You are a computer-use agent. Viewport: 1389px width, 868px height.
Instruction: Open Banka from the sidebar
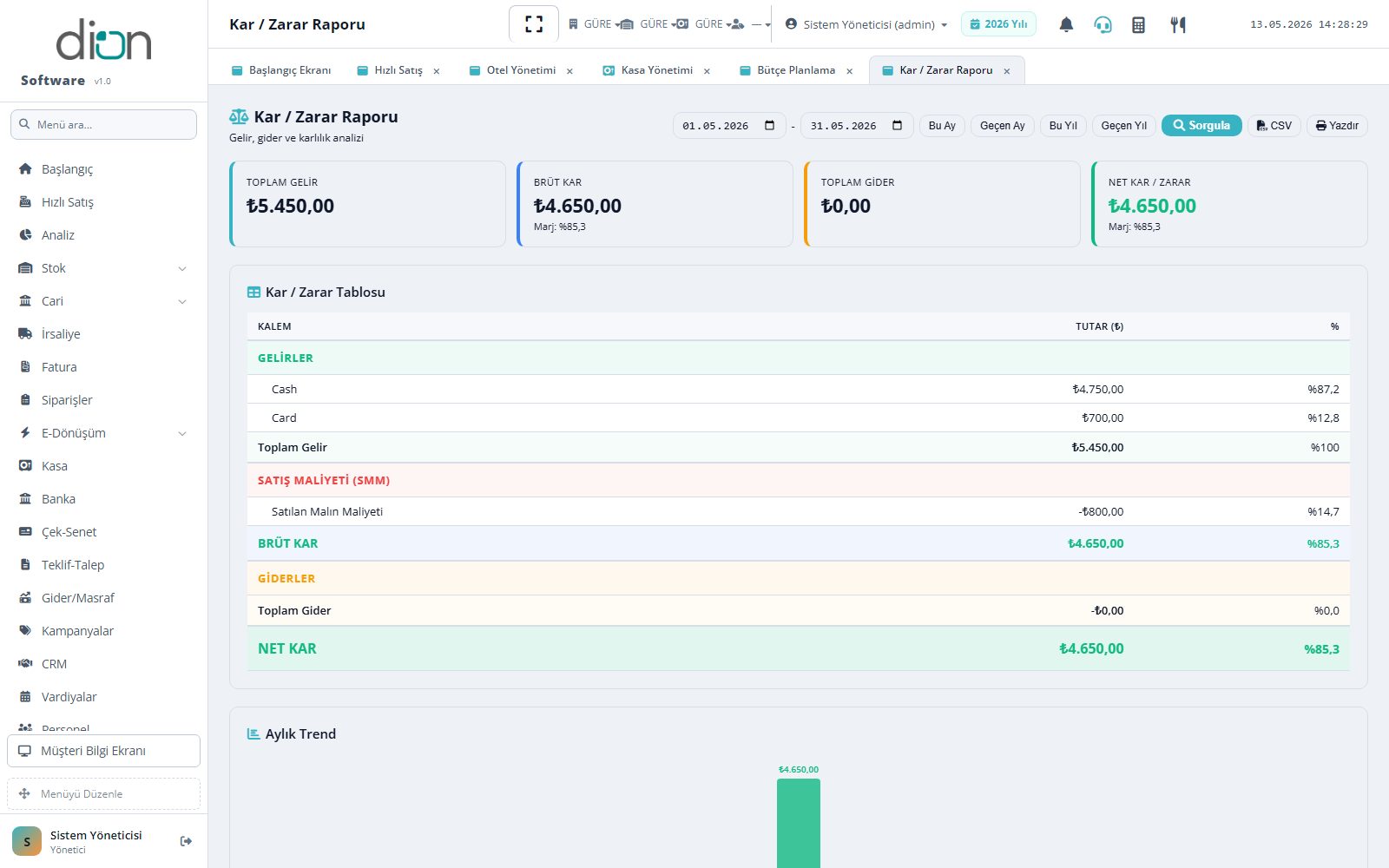(104, 499)
